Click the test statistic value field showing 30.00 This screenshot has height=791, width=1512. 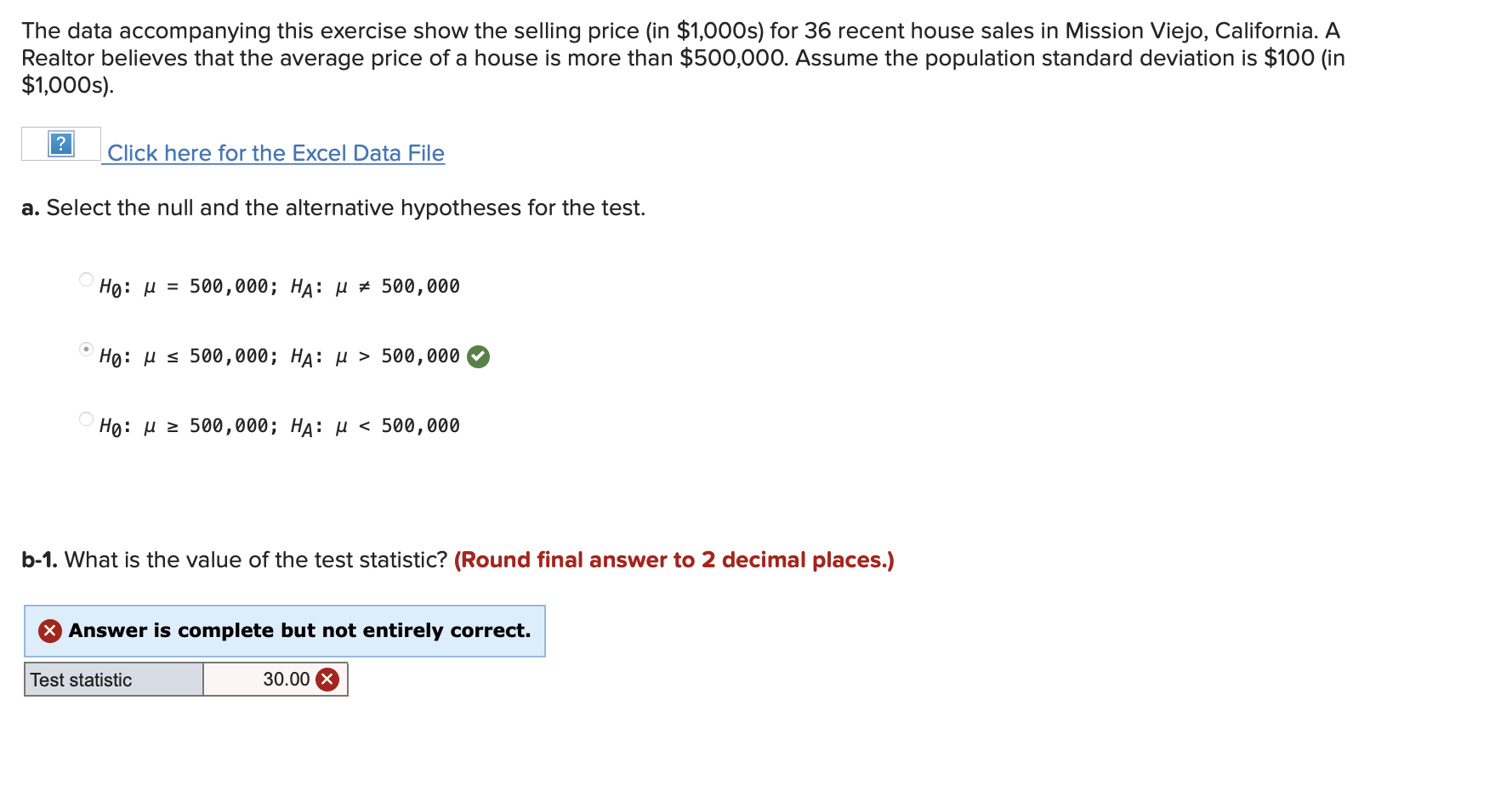[x=276, y=679]
